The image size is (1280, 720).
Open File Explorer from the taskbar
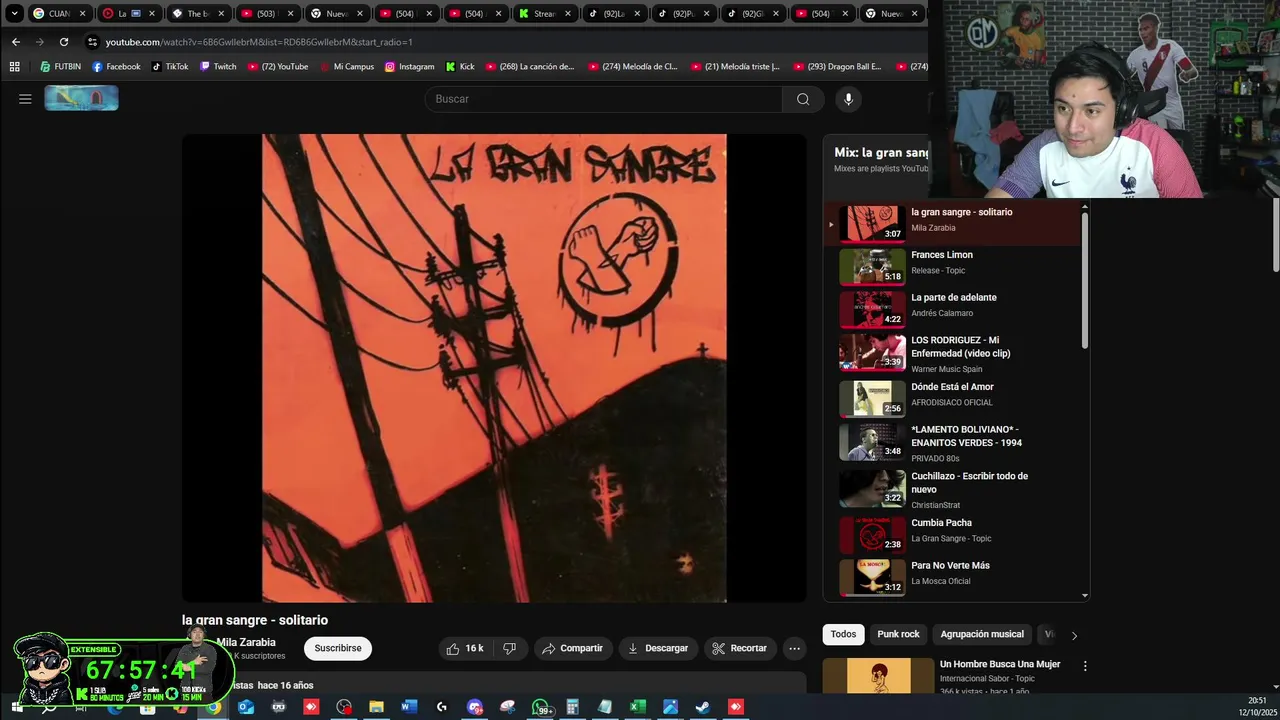[x=376, y=707]
